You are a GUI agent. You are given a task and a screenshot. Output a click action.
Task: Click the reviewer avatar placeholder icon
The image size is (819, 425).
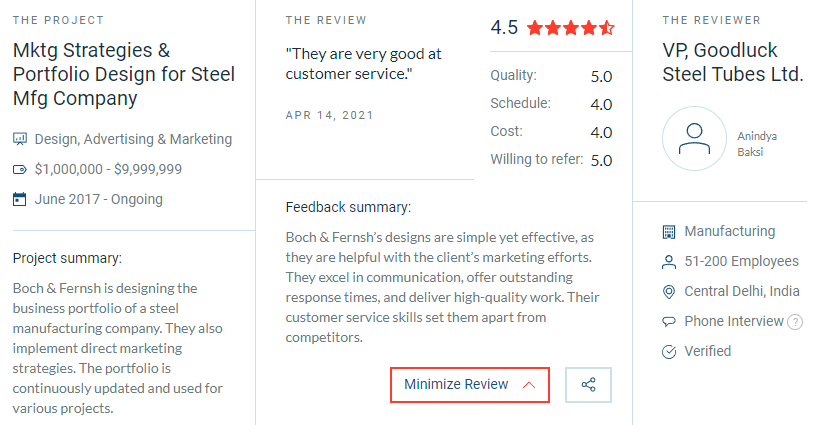point(694,139)
